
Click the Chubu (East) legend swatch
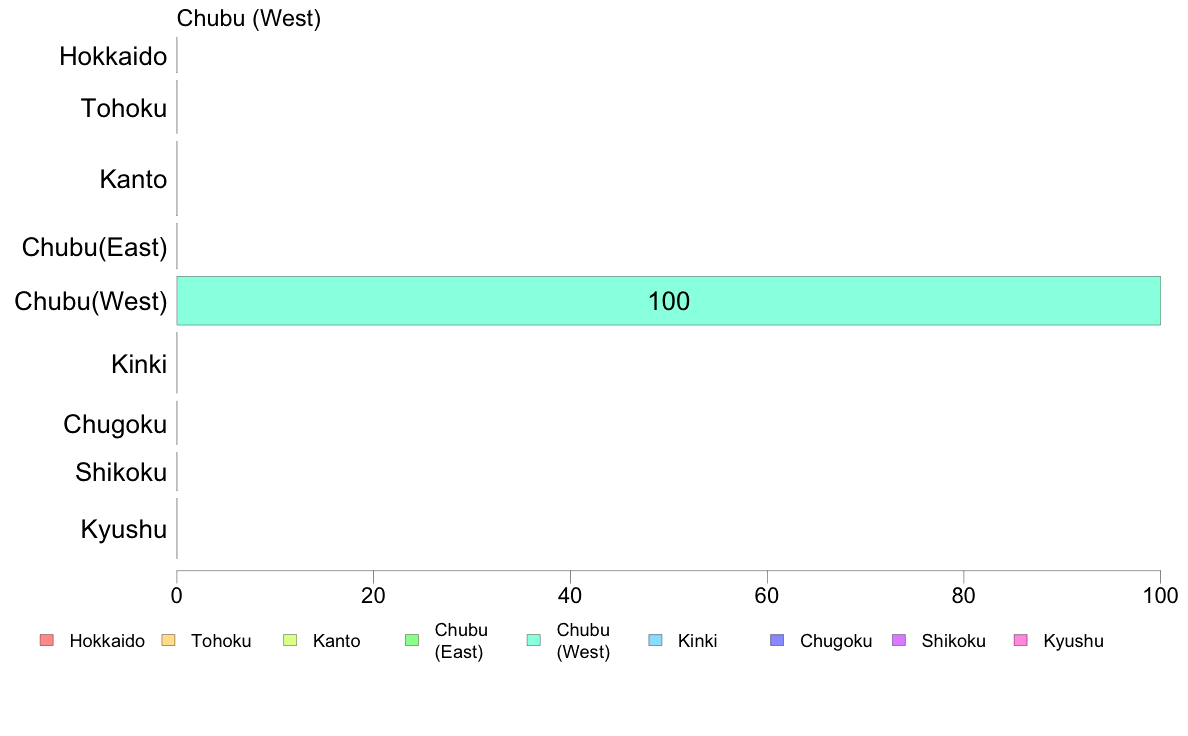pyautogui.click(x=412, y=640)
